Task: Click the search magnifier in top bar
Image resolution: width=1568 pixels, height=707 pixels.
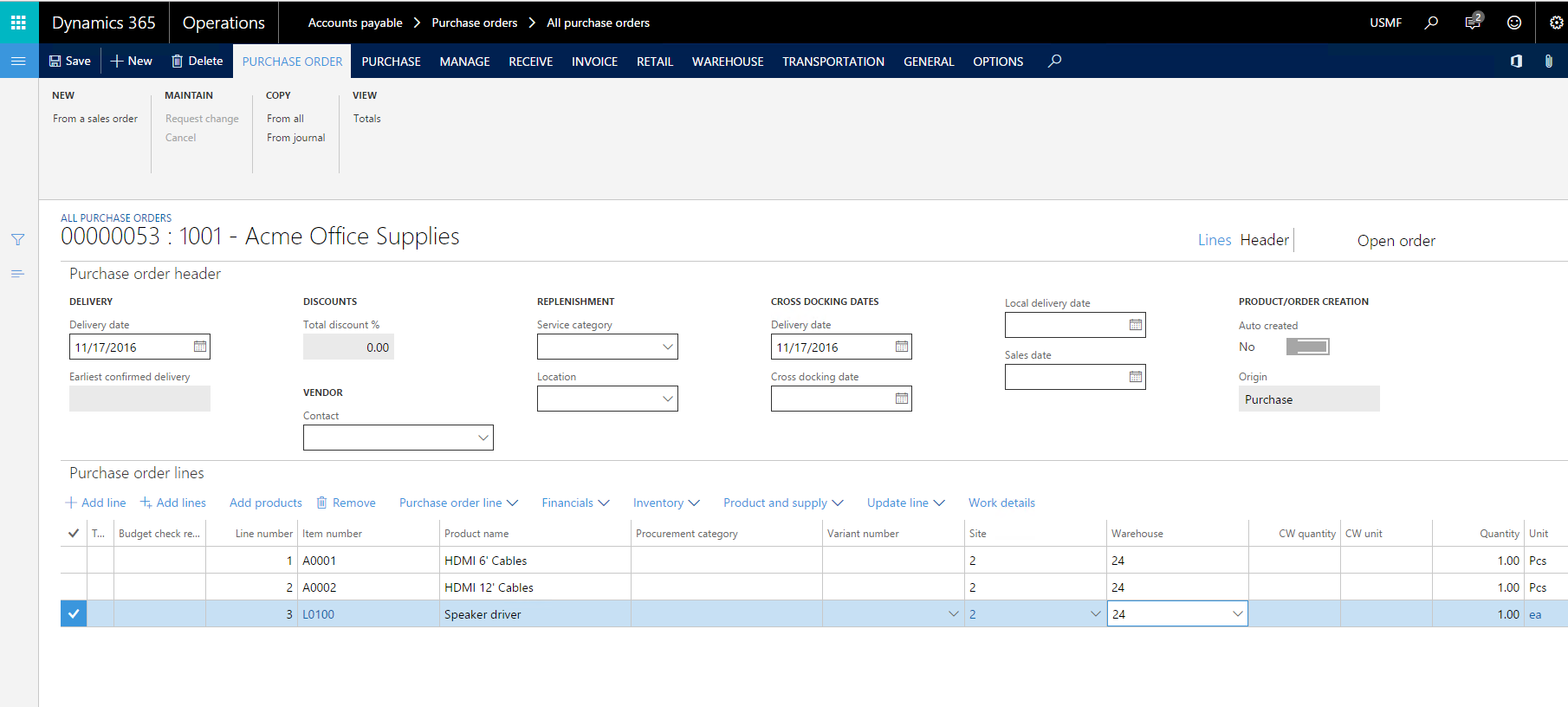Action: coord(1431,23)
